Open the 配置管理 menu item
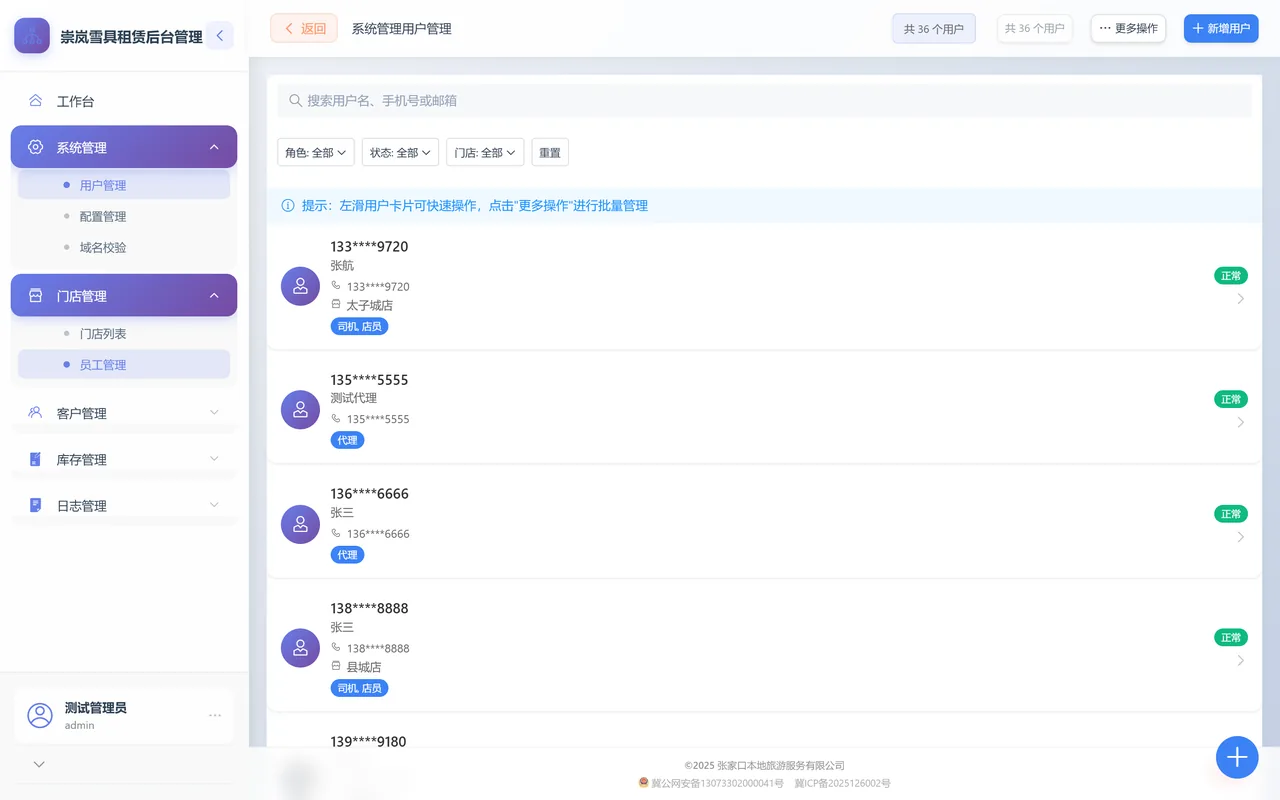The width and height of the screenshot is (1280, 800). click(x=124, y=216)
